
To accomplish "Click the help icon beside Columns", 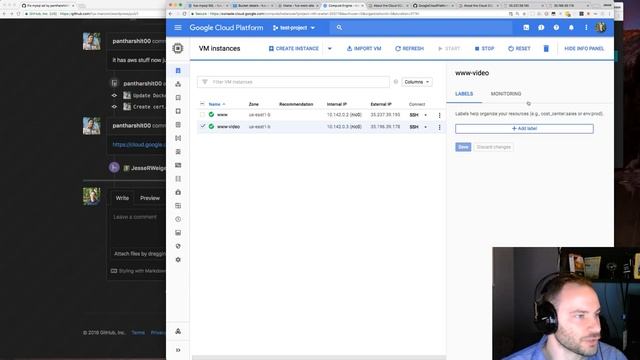I will click(396, 82).
